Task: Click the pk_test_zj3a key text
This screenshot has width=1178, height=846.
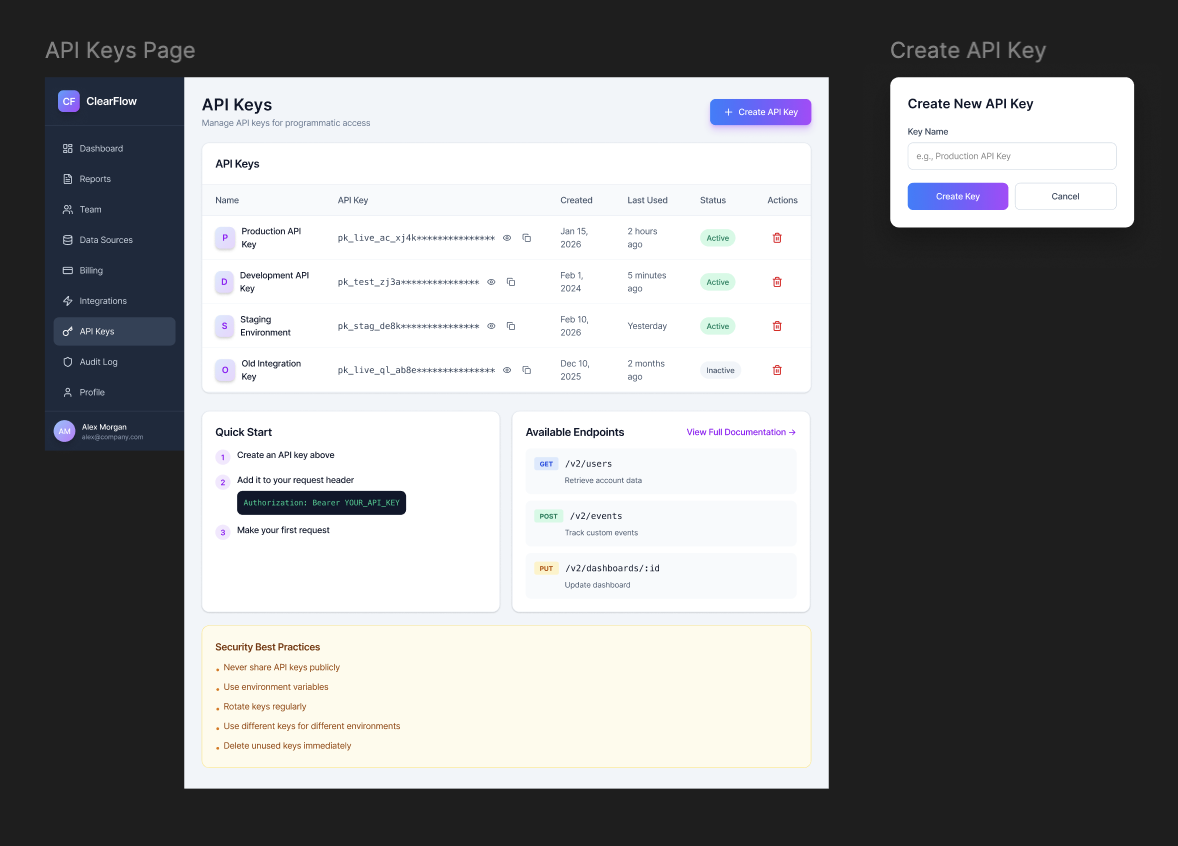Action: click(x=408, y=283)
